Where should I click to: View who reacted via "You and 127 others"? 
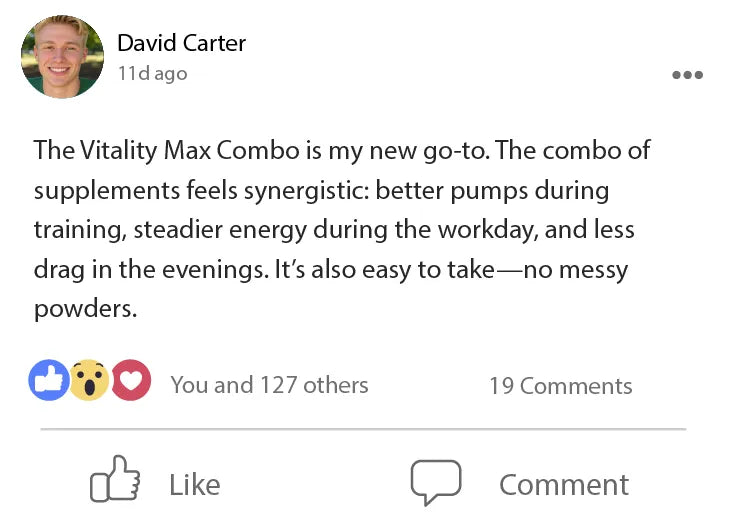[269, 385]
